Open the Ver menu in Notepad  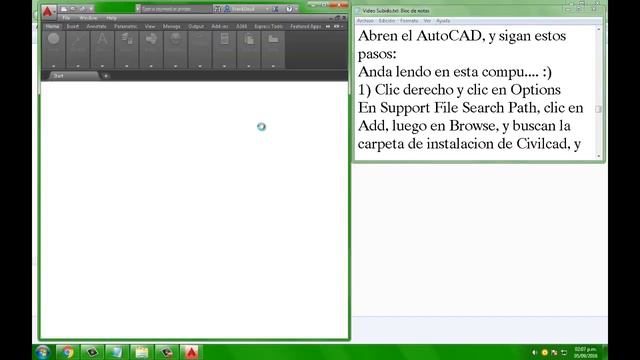[x=427, y=21]
